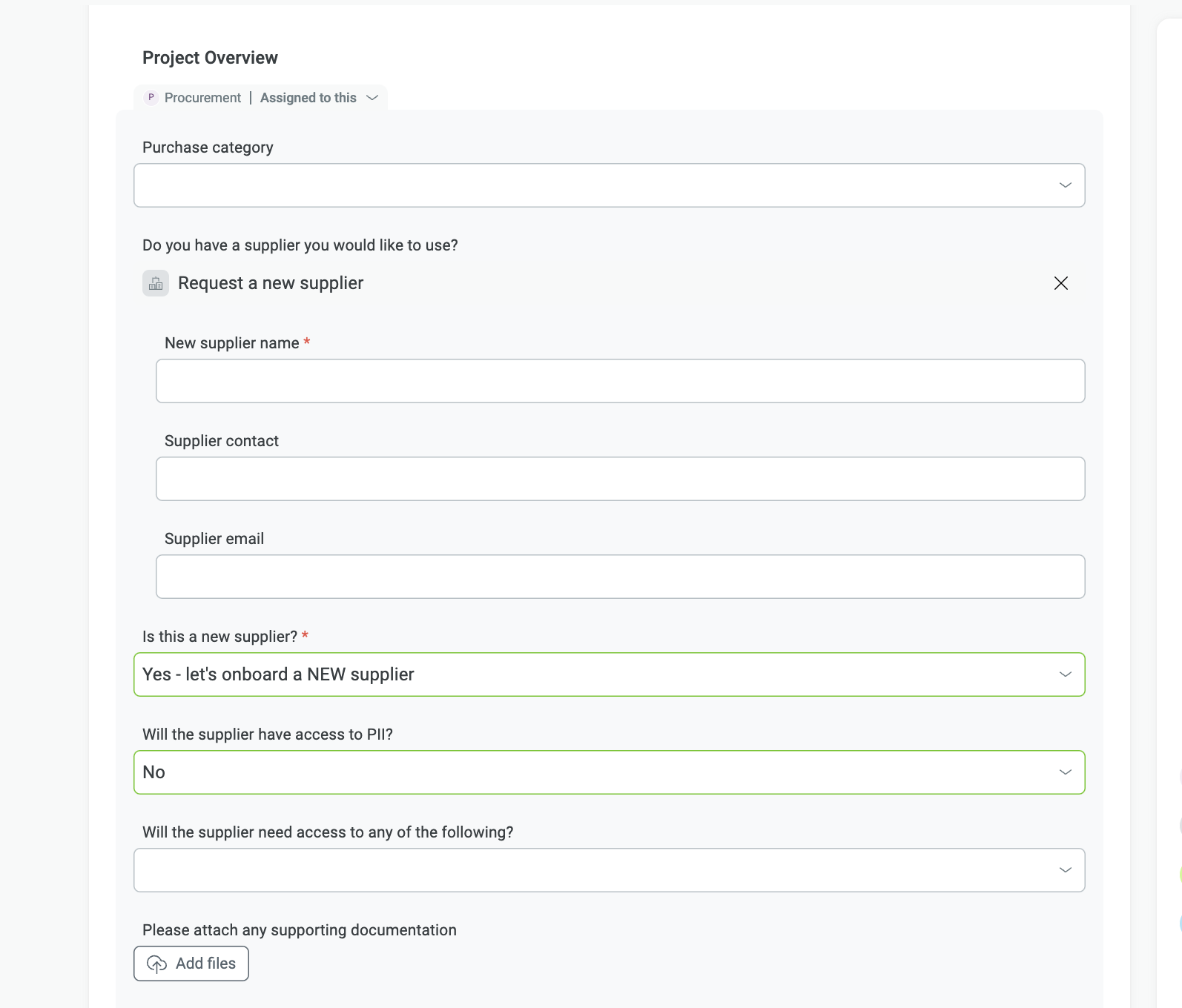The width and height of the screenshot is (1182, 1008).
Task: Click into the Supplier email field
Action: (x=620, y=577)
